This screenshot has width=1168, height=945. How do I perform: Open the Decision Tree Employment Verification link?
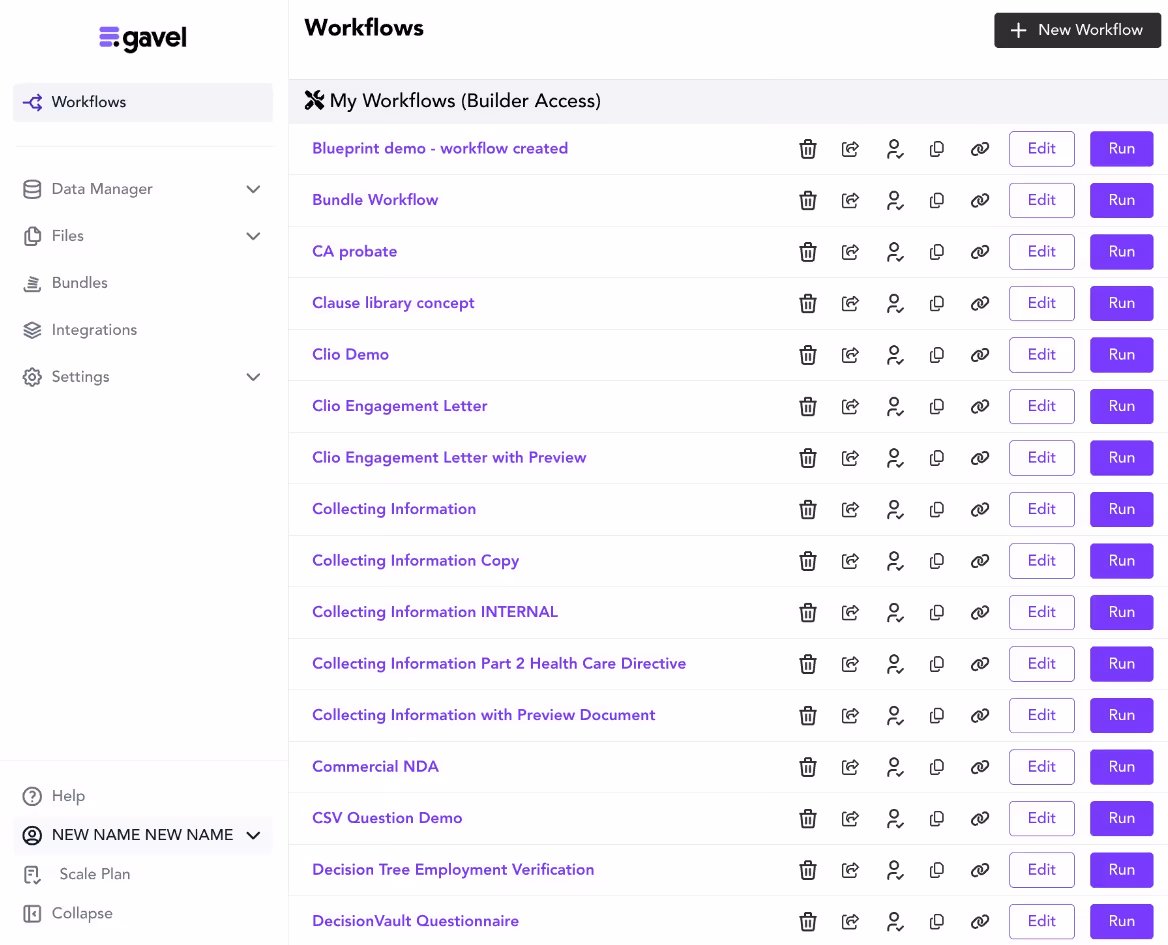click(453, 870)
